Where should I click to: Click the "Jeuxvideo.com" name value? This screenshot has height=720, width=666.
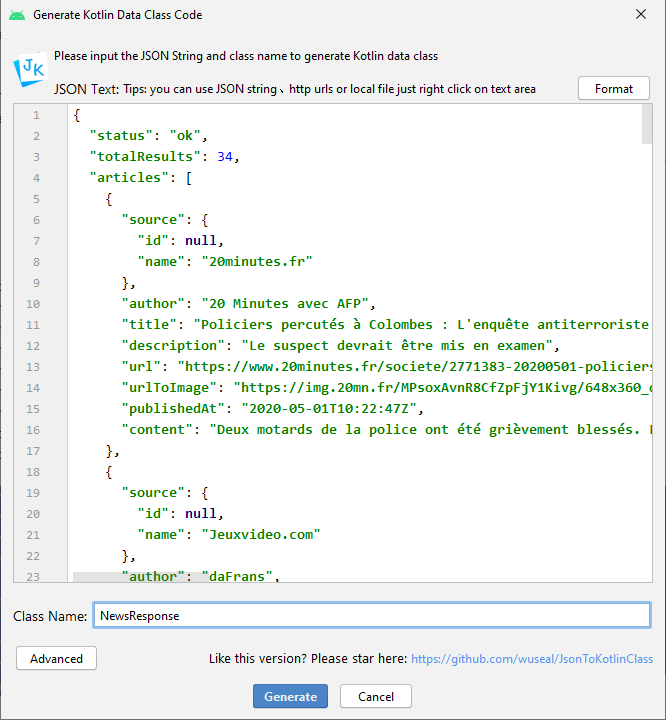coord(260,534)
